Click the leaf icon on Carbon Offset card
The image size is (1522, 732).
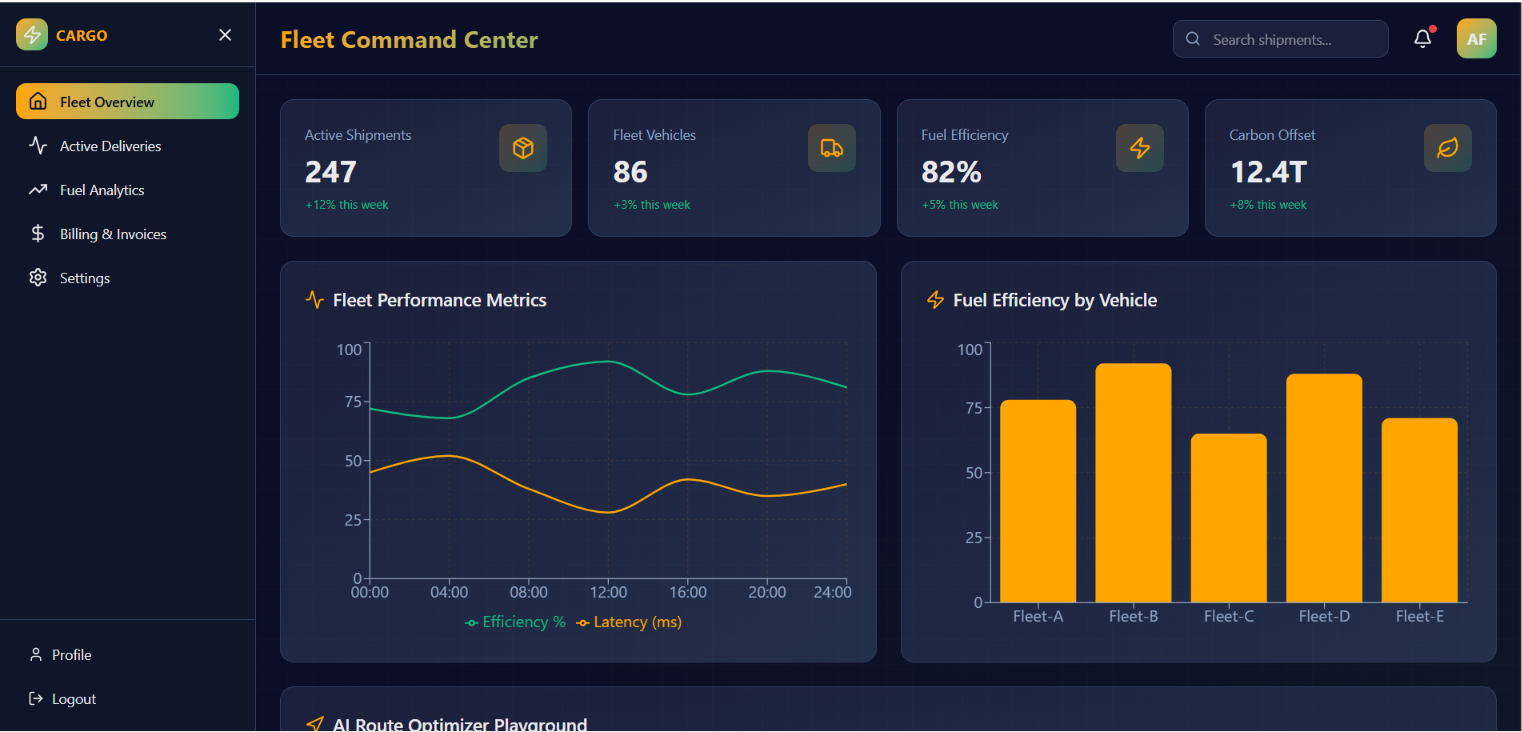pos(1448,148)
